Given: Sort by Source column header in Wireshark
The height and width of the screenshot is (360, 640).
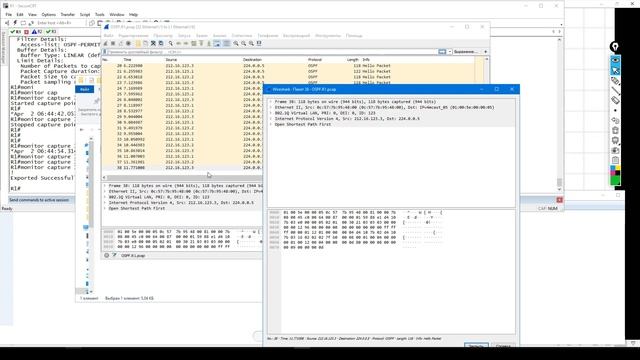Looking at the screenshot, I should [x=171, y=60].
